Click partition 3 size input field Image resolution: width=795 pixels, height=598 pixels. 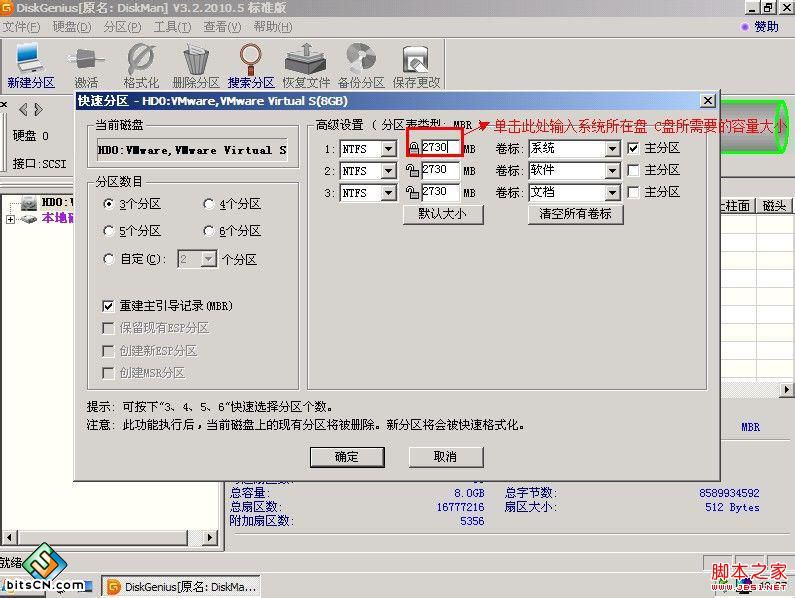pos(440,192)
